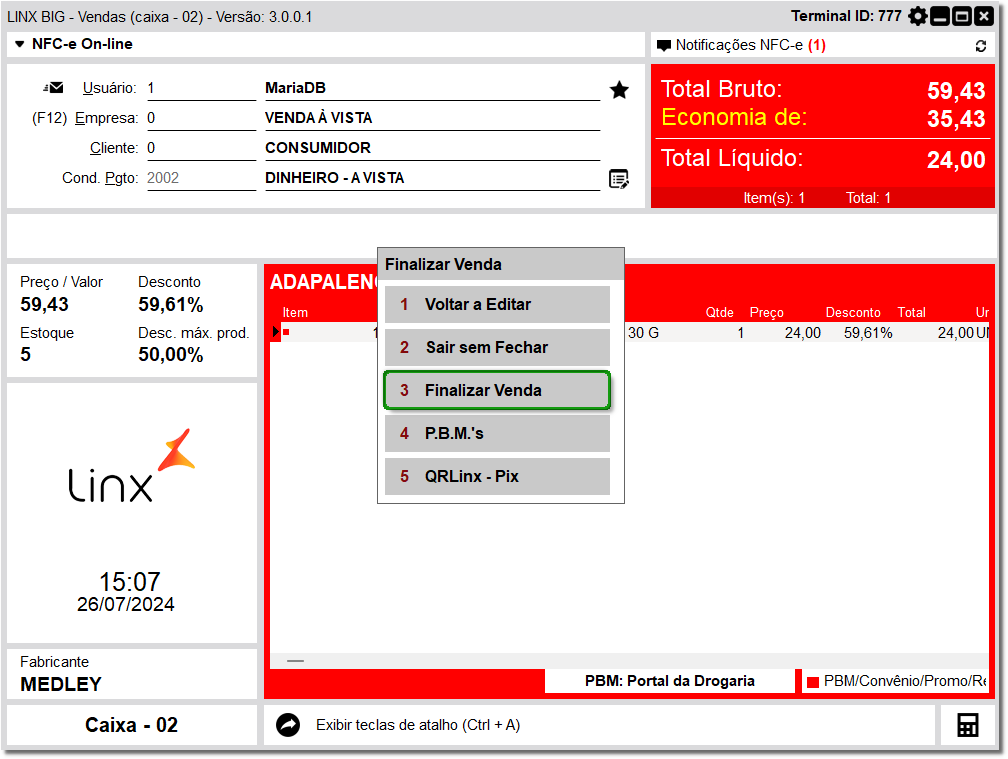Click the refresh icon in NFC-e notifications
The image size is (1008, 759).
pos(980,46)
